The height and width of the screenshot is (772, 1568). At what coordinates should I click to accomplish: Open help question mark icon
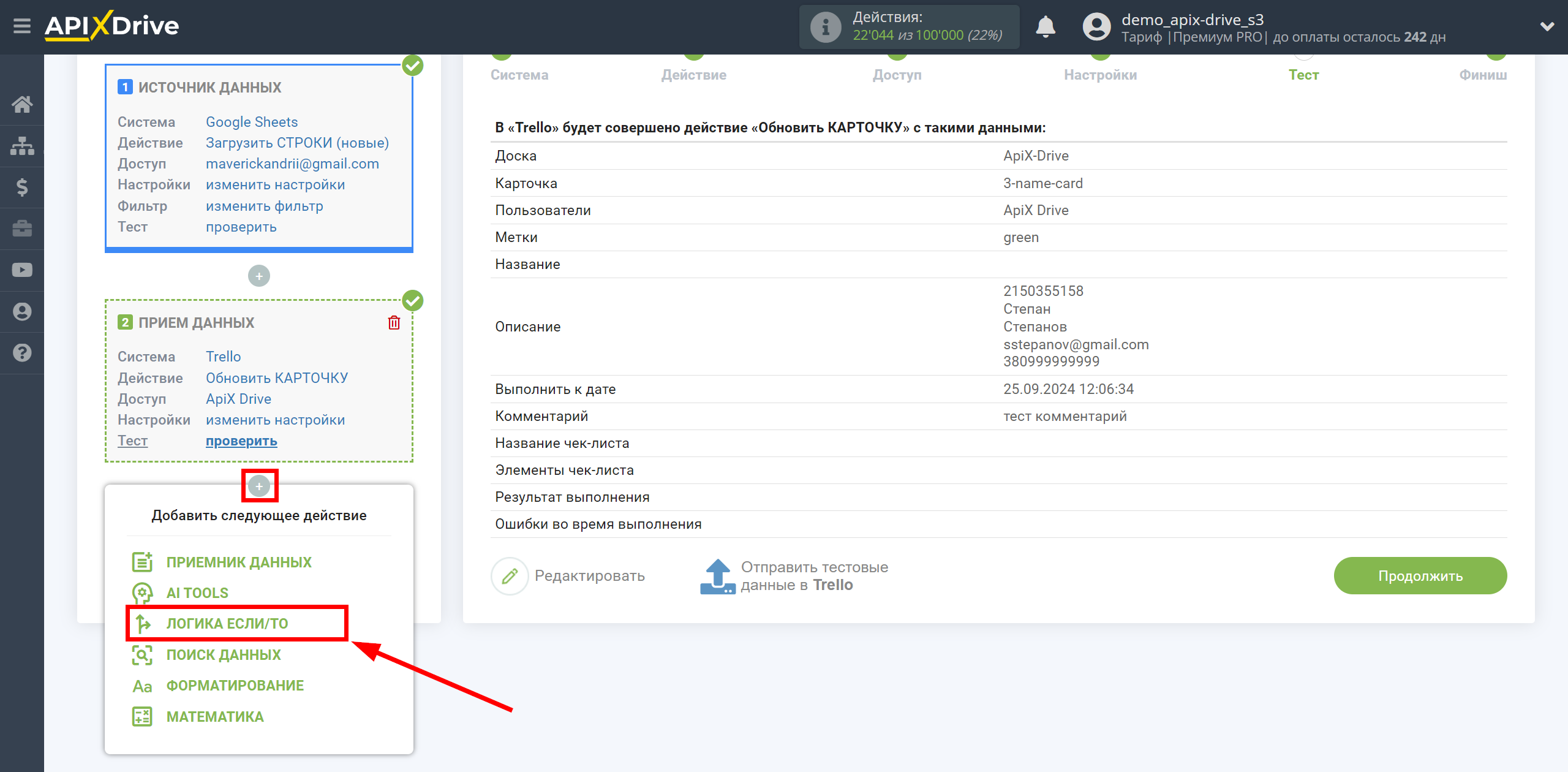coord(22,353)
